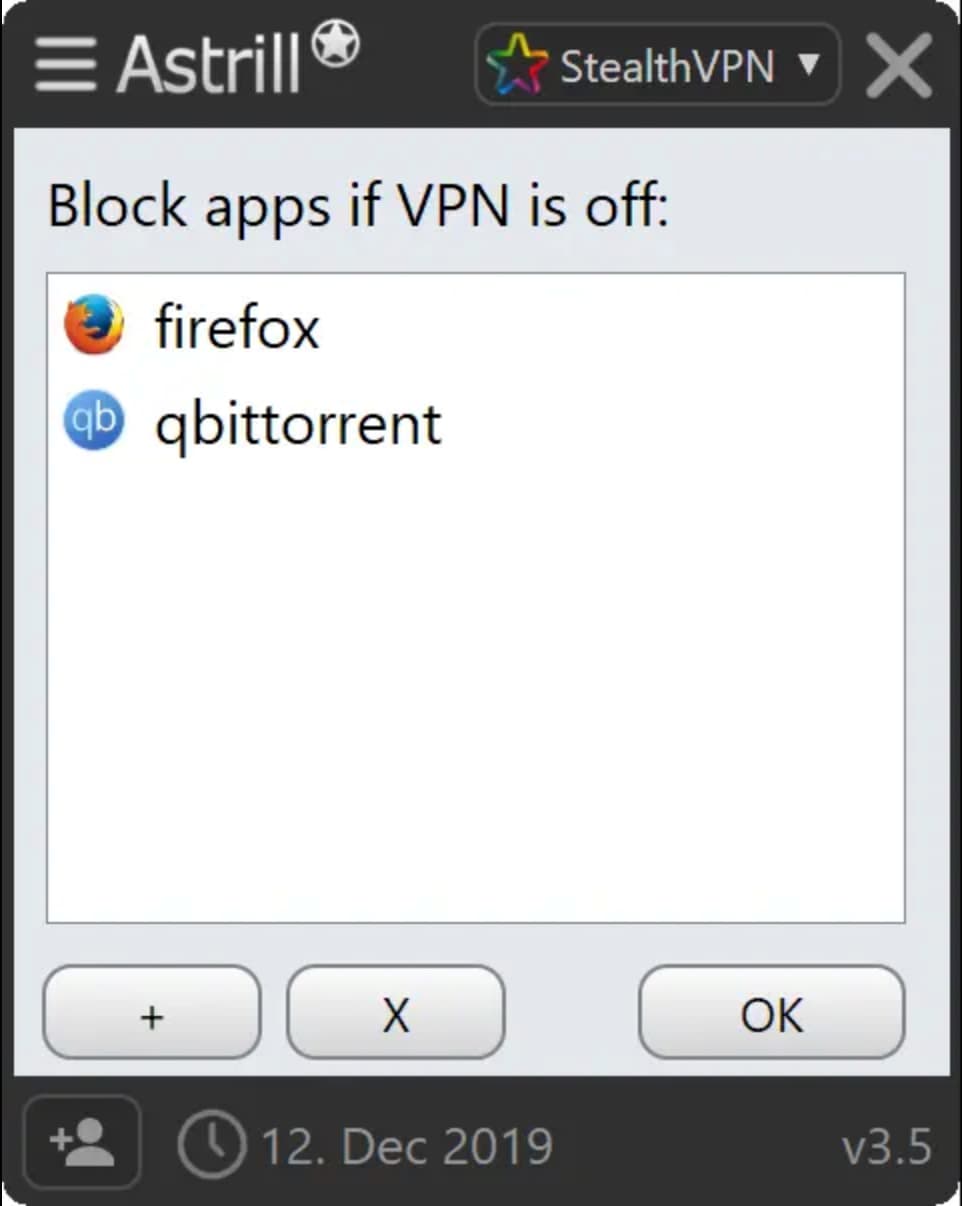
Task: Confirm with the OK button
Action: click(x=771, y=1013)
